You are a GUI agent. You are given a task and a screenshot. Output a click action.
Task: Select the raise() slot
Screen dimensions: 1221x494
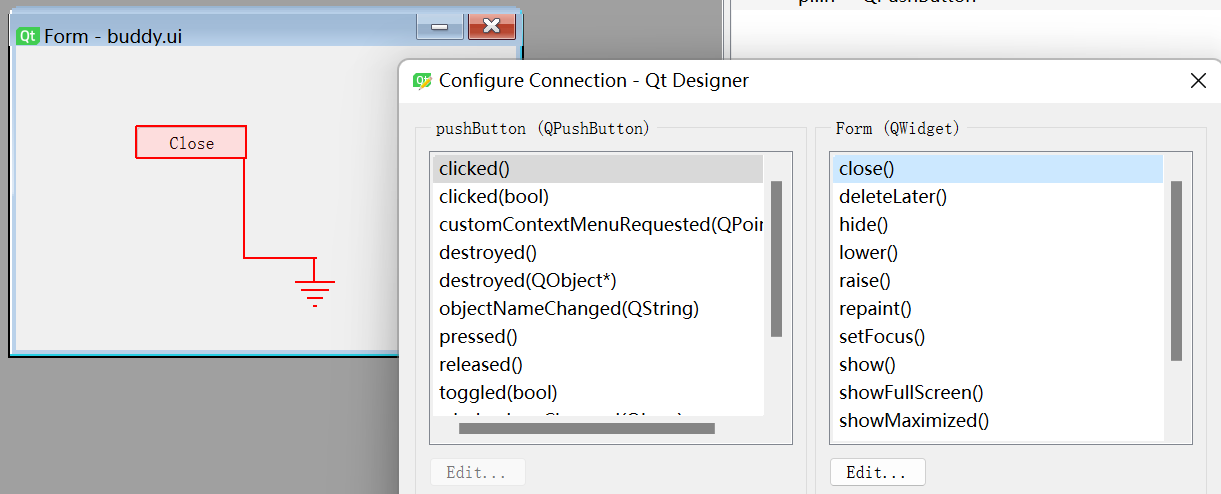point(998,281)
